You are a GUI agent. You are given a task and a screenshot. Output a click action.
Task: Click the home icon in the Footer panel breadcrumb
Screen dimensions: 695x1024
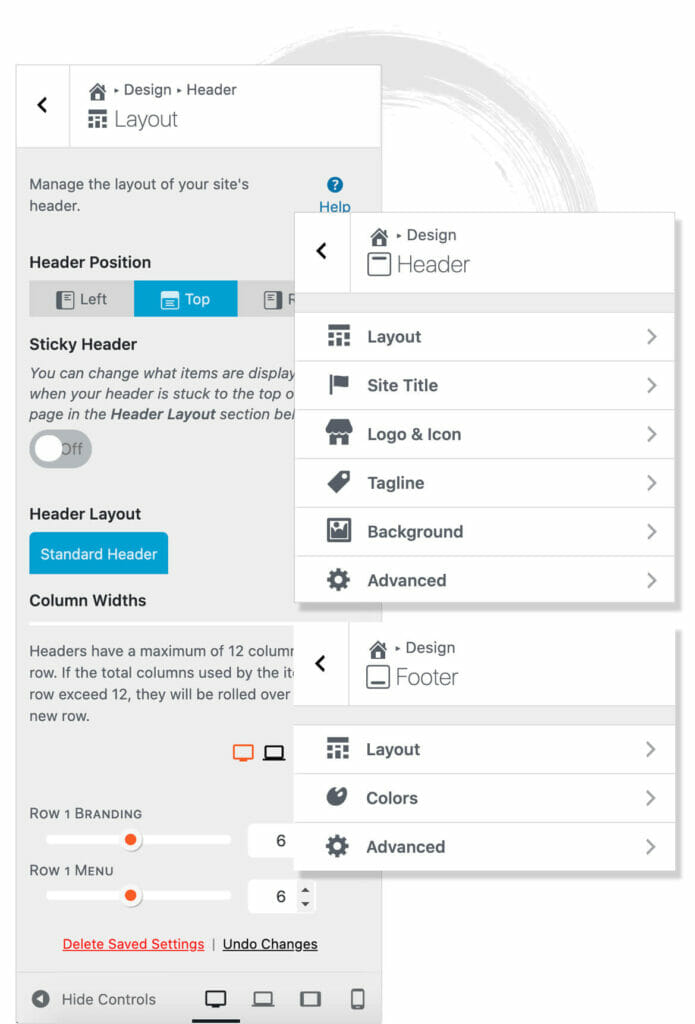click(378, 650)
